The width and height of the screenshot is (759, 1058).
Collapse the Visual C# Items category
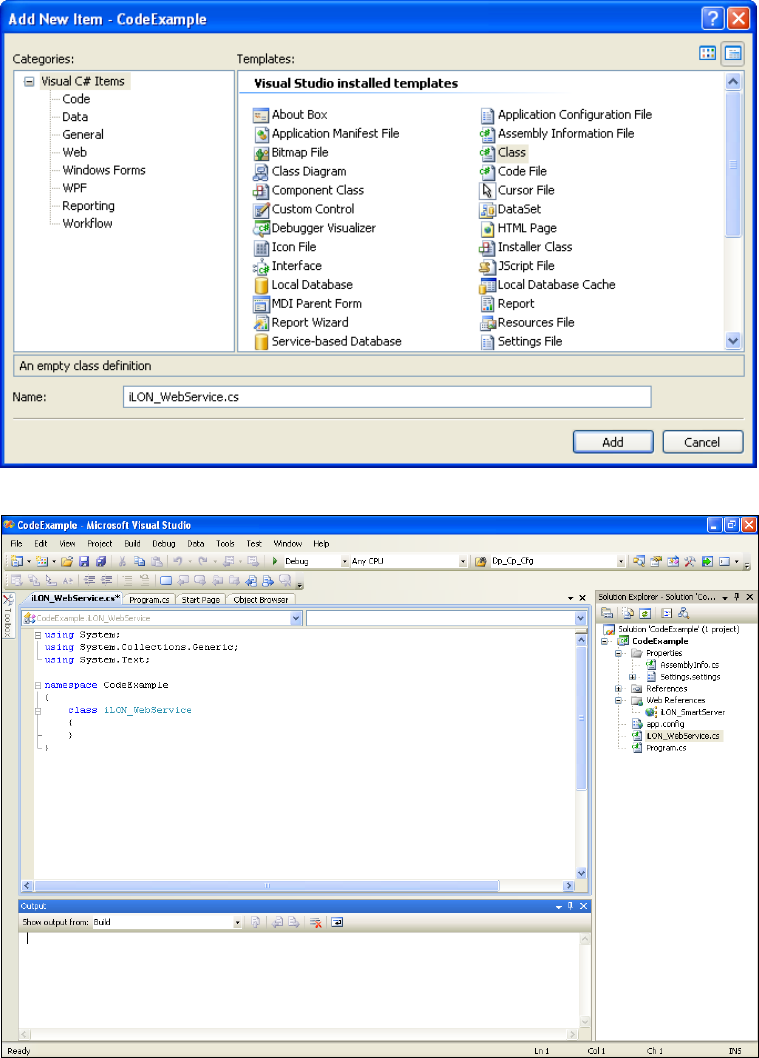tap(29, 82)
